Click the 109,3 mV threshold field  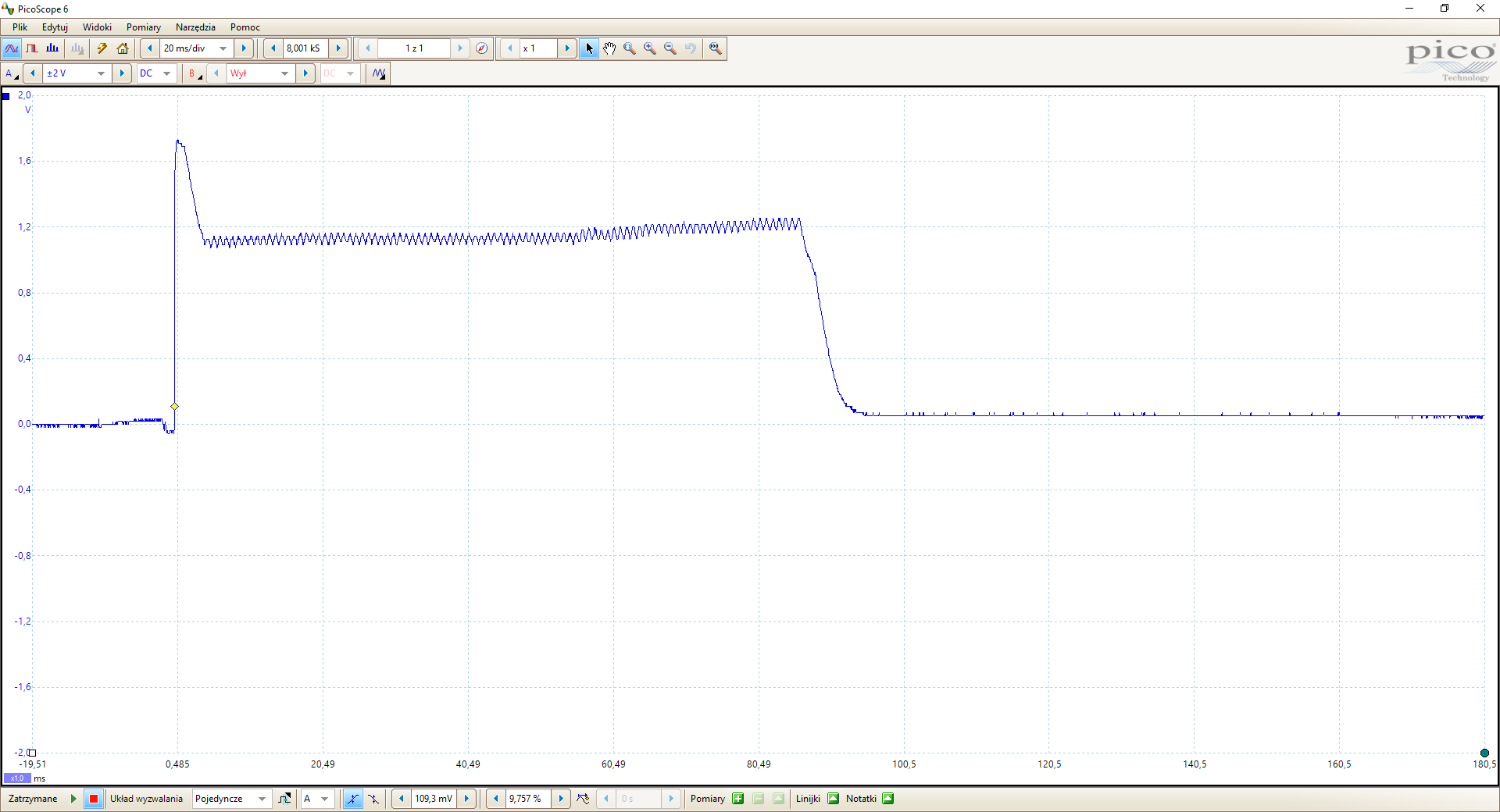click(434, 799)
